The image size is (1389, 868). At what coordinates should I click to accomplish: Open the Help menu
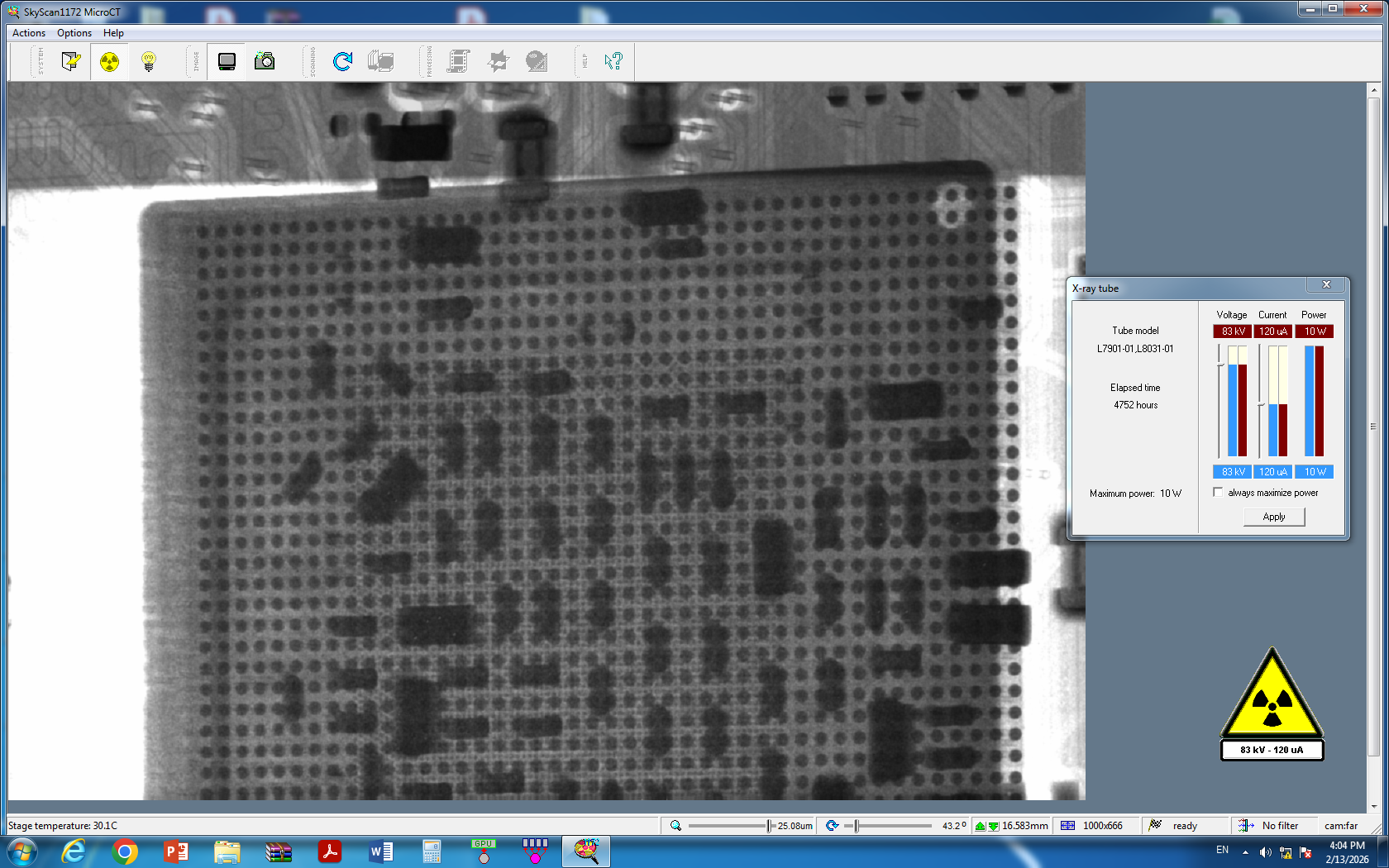pyautogui.click(x=113, y=33)
